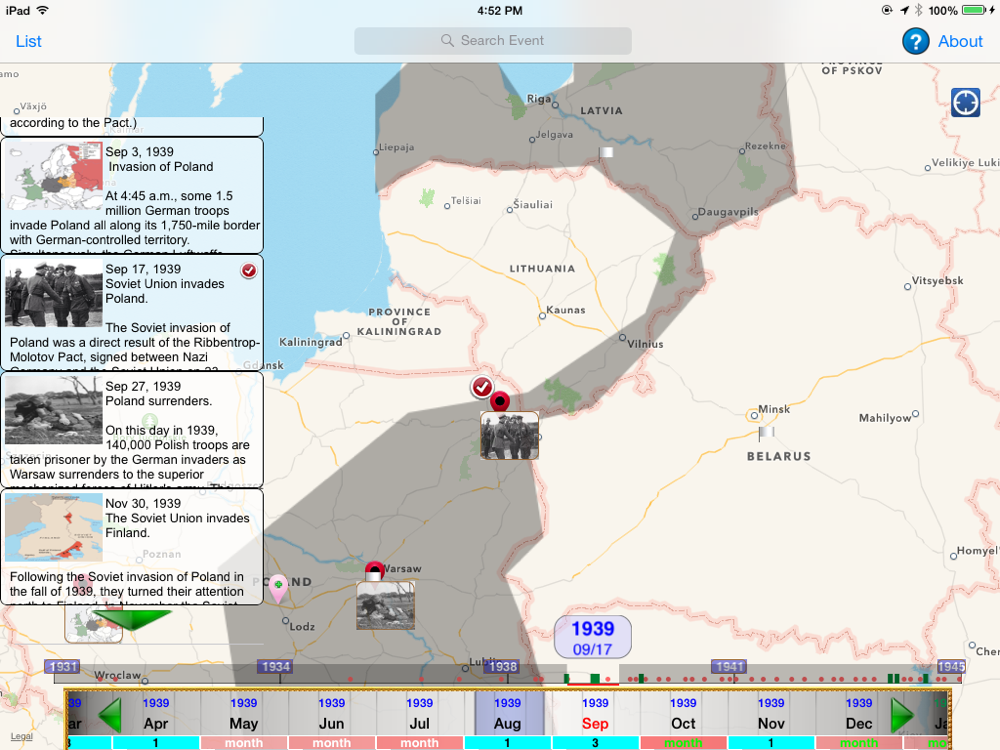Image resolution: width=1000 pixels, height=750 pixels.
Task: Tap the battery indicator in status bar
Action: click(x=974, y=10)
